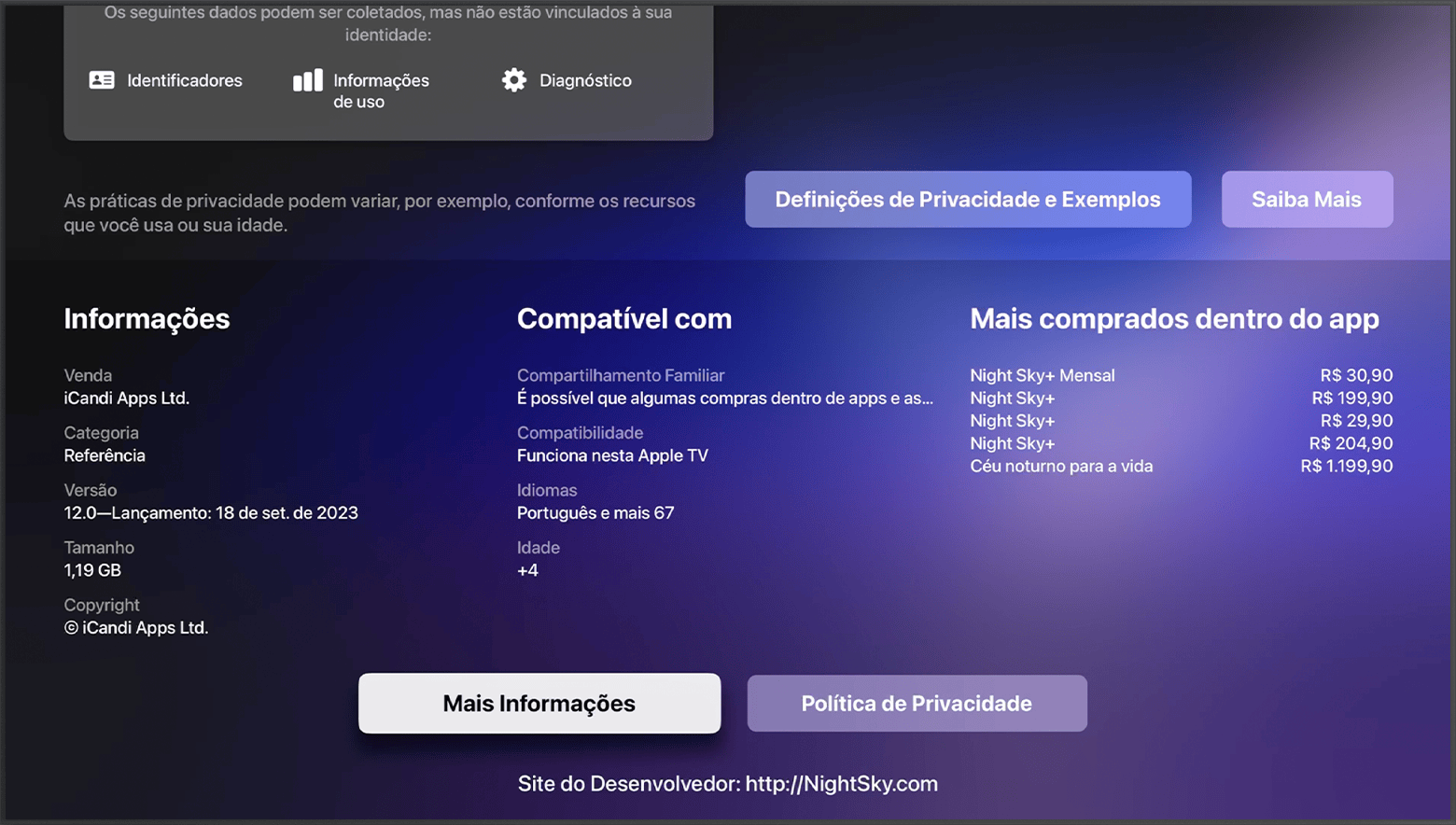Image resolution: width=1456 pixels, height=825 pixels.
Task: Click the R$ 199,90 Night Sky+ entry
Action: click(x=1182, y=398)
